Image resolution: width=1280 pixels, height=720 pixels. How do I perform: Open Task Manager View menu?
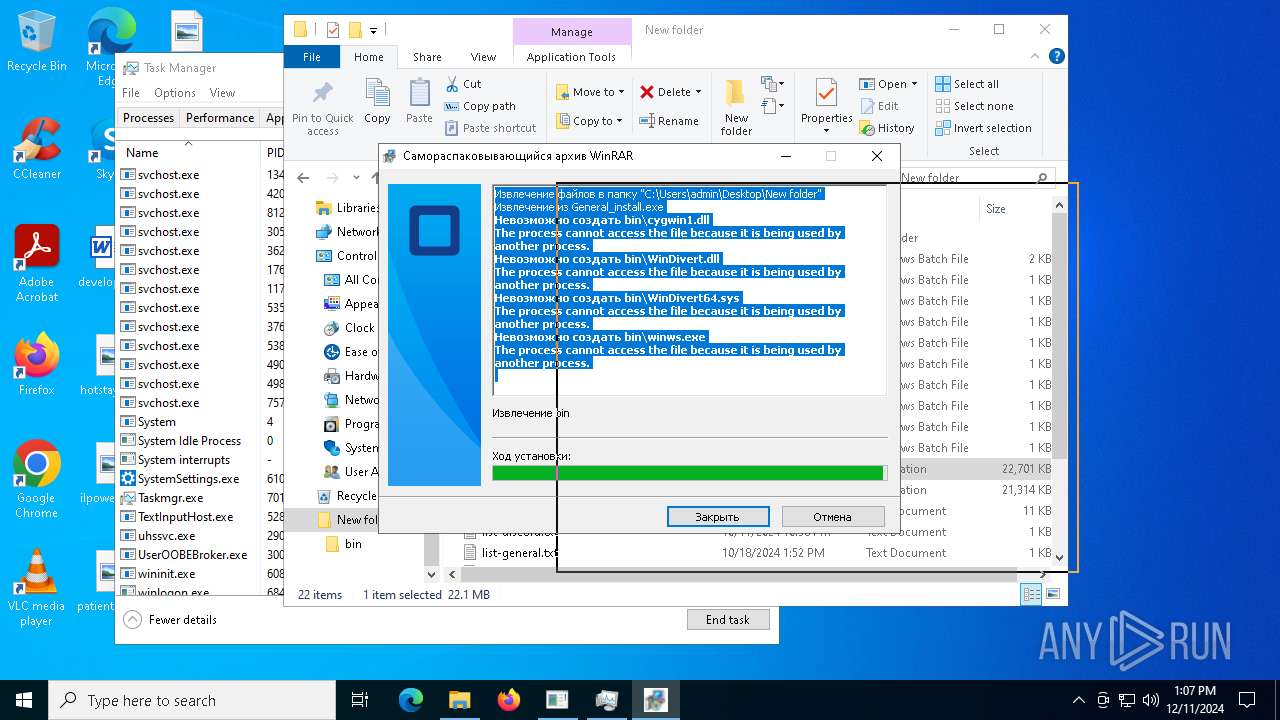[x=222, y=93]
